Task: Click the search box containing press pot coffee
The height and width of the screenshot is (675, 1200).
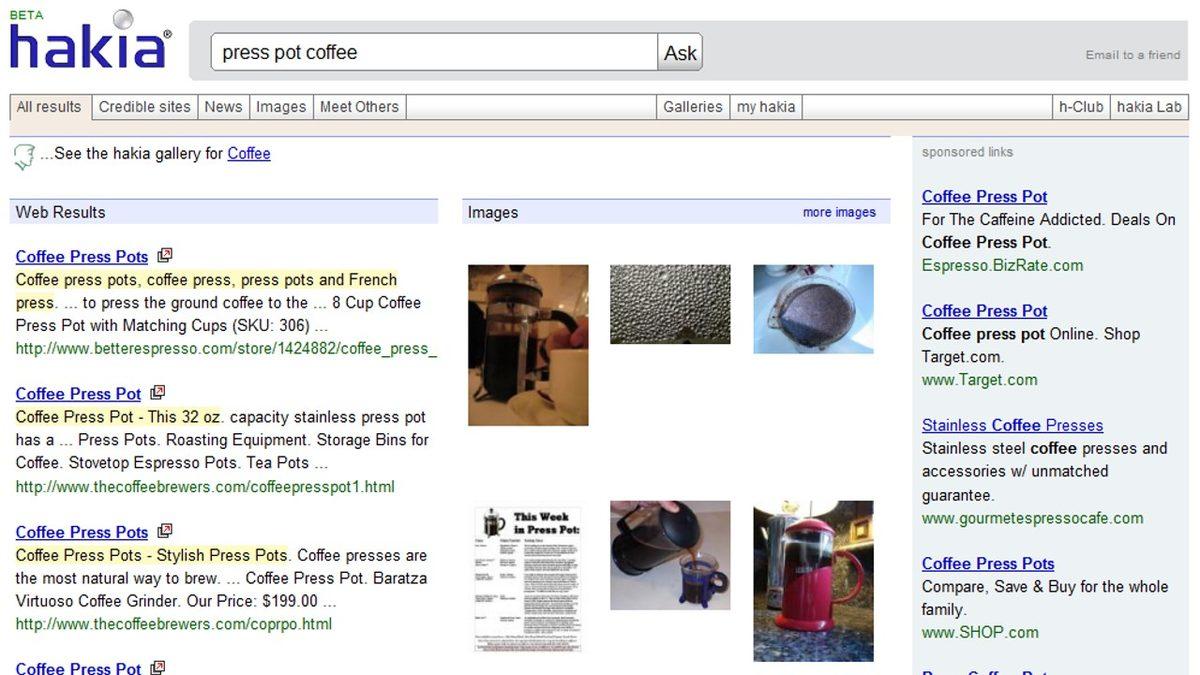Action: pyautogui.click(x=433, y=52)
